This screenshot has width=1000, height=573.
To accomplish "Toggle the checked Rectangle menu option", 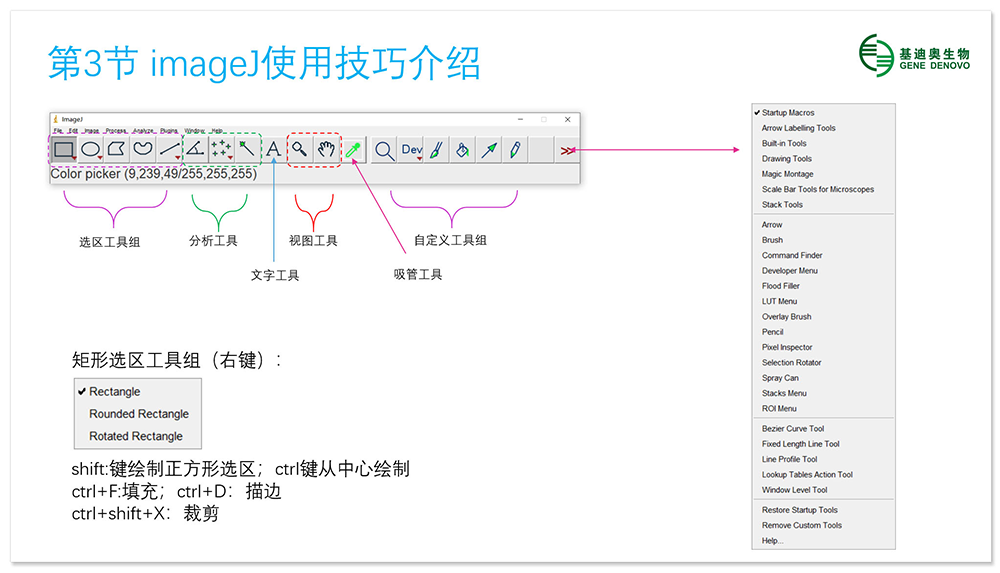I will coord(138,391).
